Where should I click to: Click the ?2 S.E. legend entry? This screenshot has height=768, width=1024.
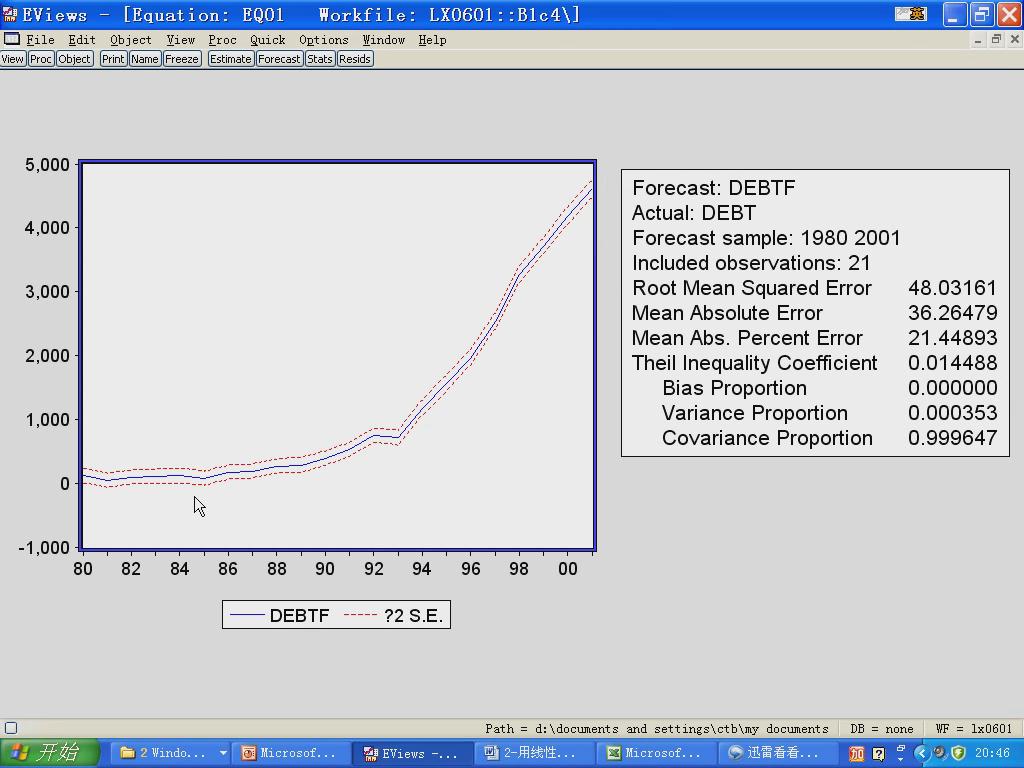click(393, 615)
